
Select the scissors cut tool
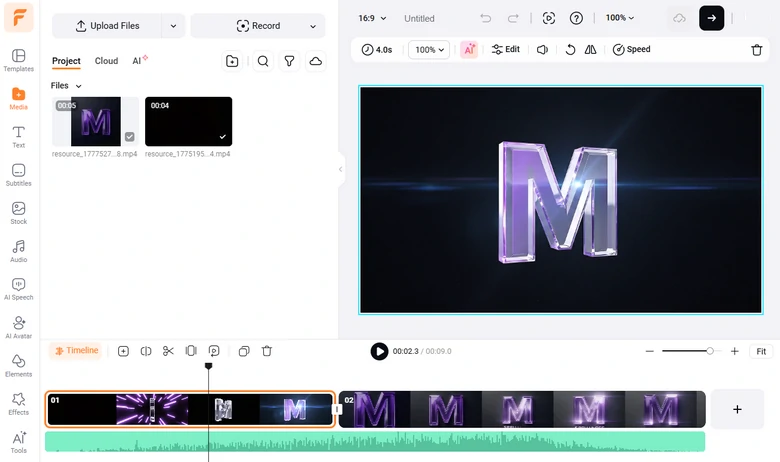pyautogui.click(x=168, y=351)
